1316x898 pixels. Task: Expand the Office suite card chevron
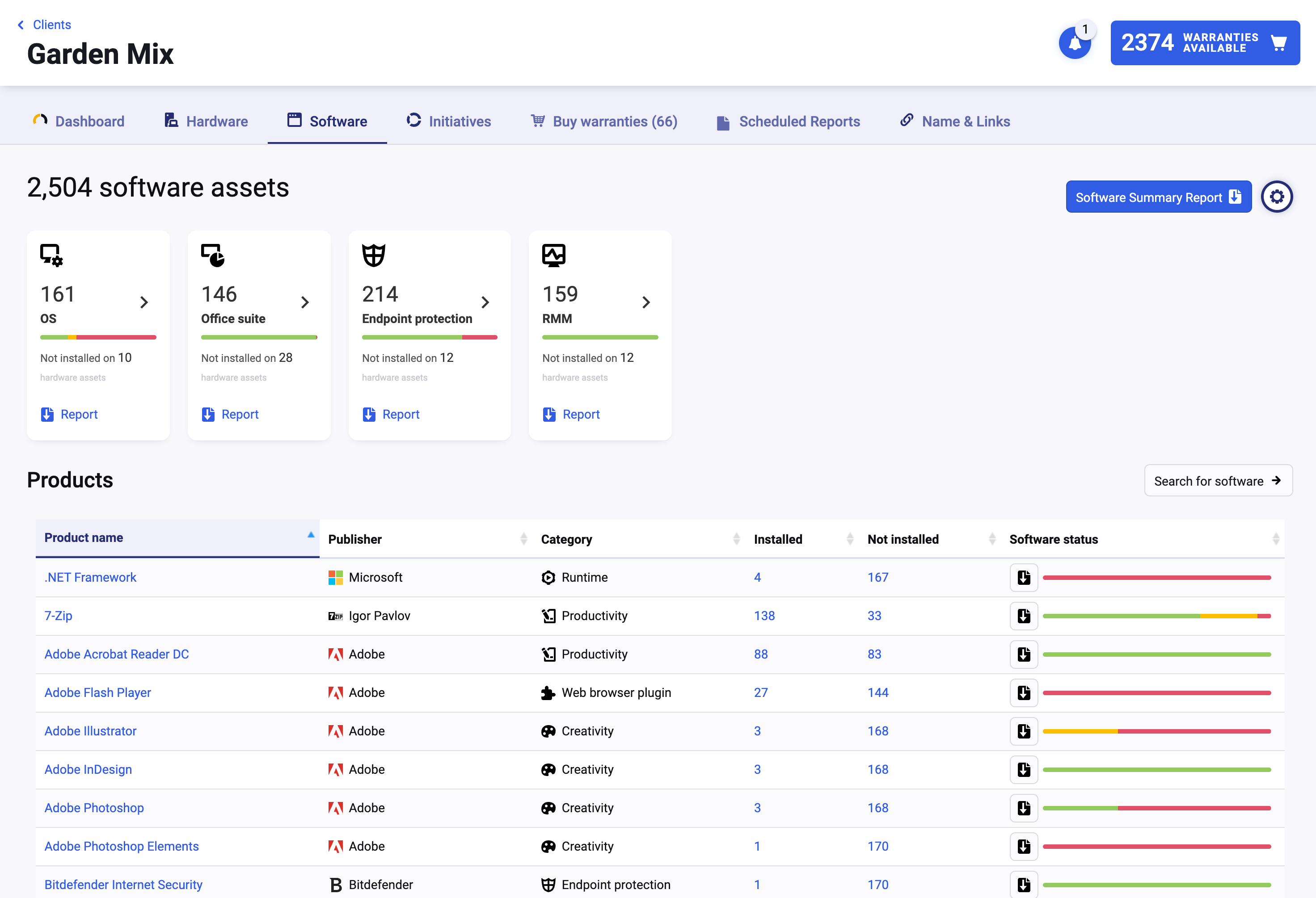coord(305,302)
